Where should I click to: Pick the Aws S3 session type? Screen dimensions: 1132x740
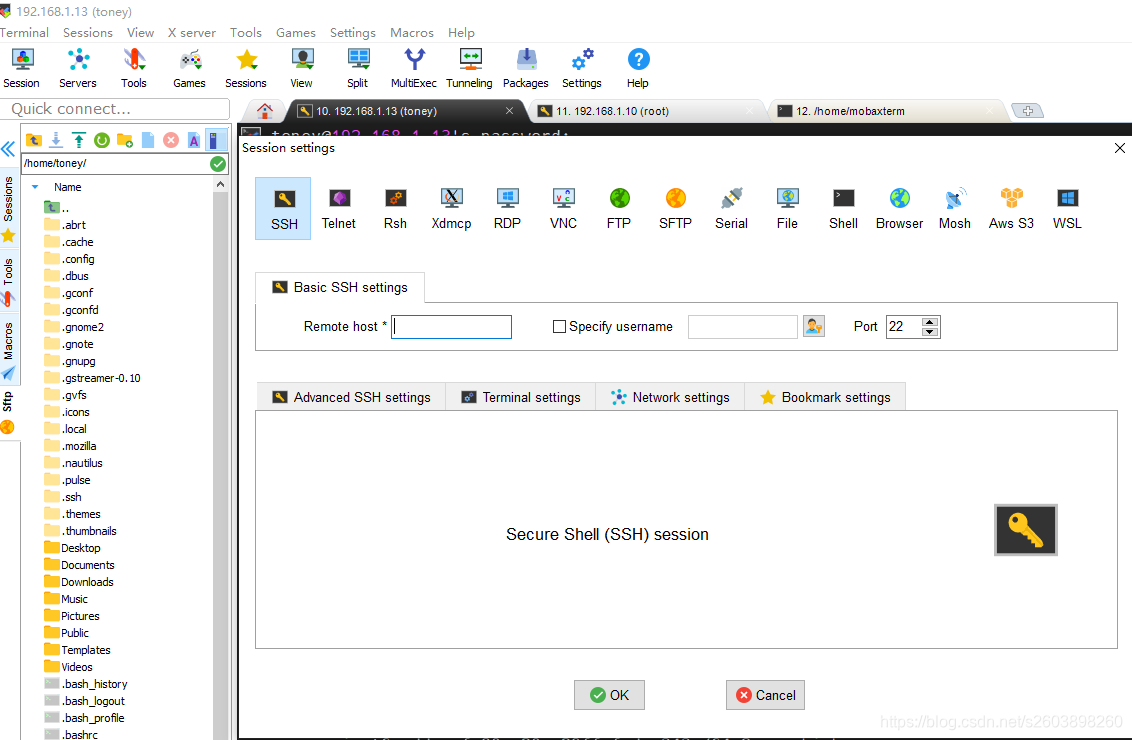tap(1011, 209)
